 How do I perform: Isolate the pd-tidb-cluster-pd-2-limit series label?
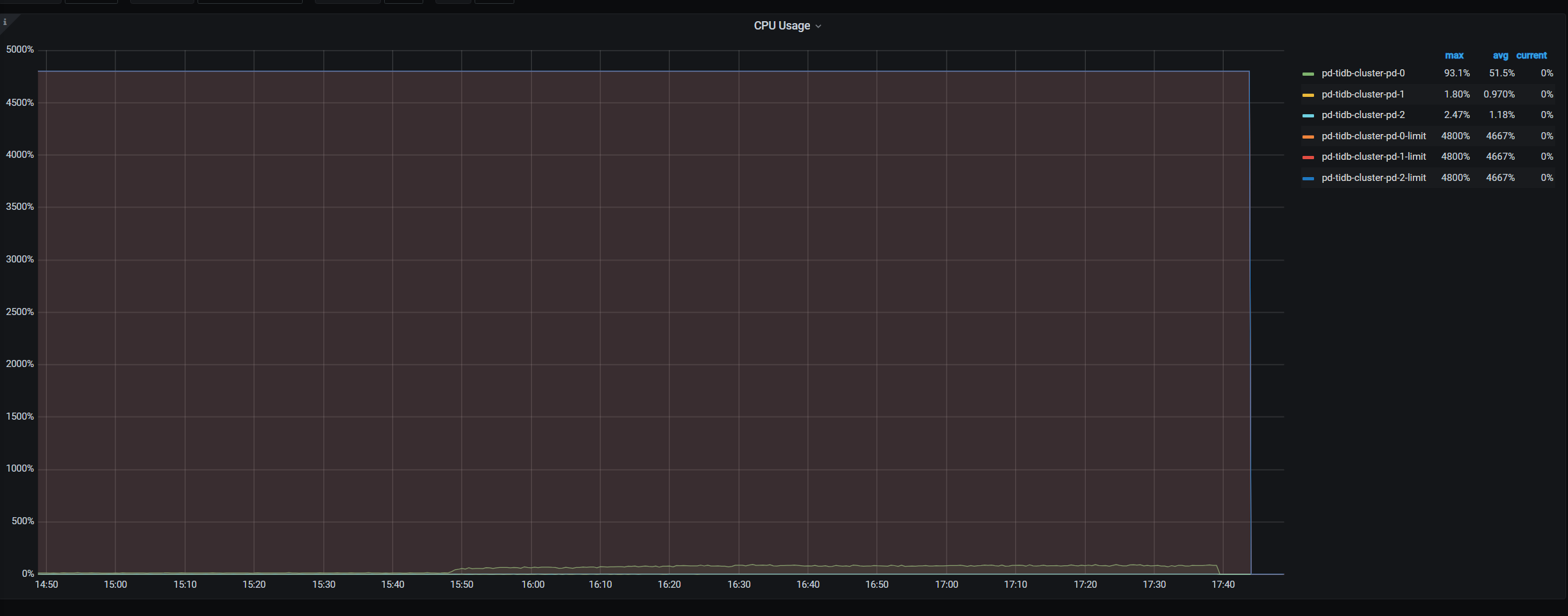(x=1374, y=178)
